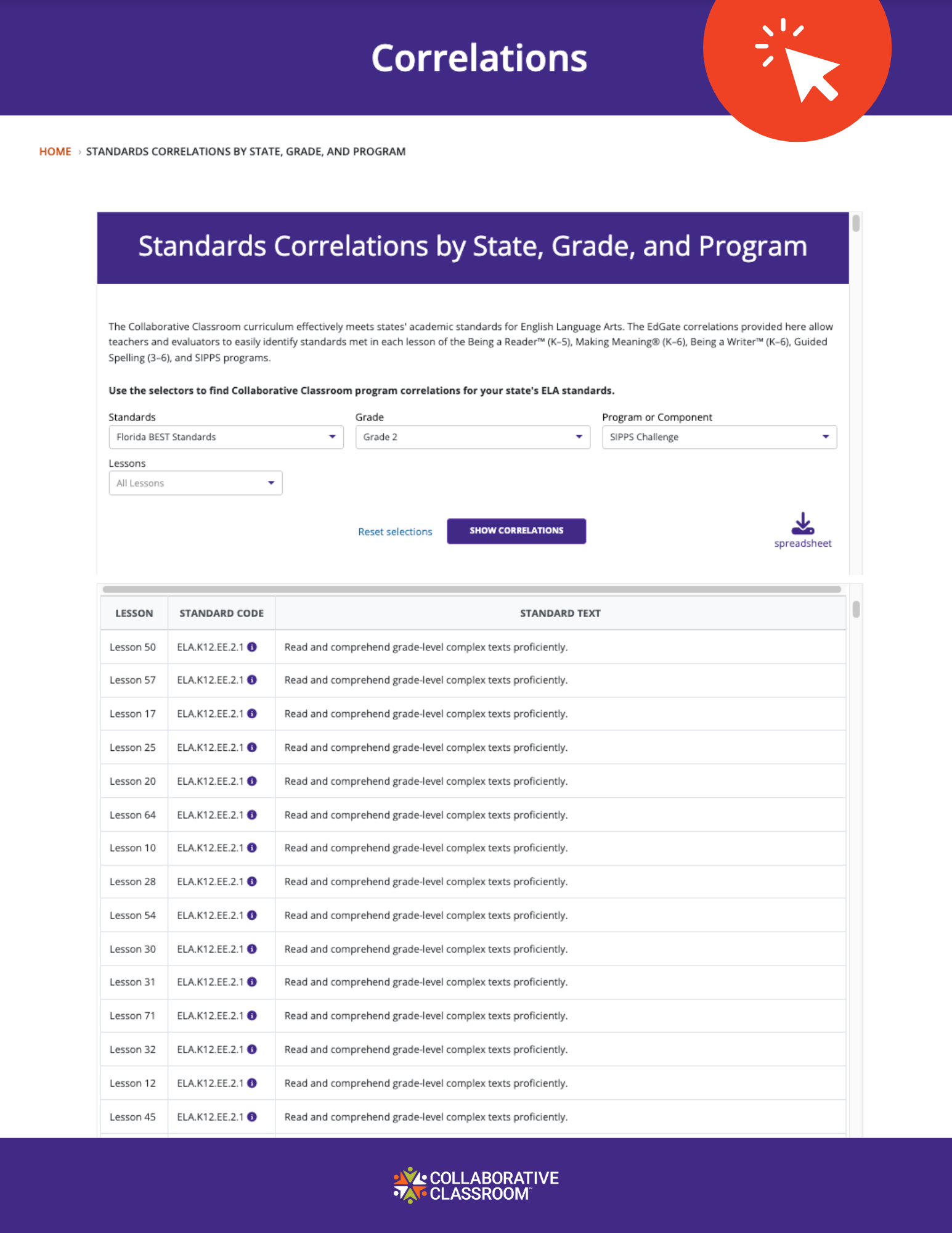This screenshot has width=952, height=1233.
Task: Click the Reset selections link
Action: point(395,531)
